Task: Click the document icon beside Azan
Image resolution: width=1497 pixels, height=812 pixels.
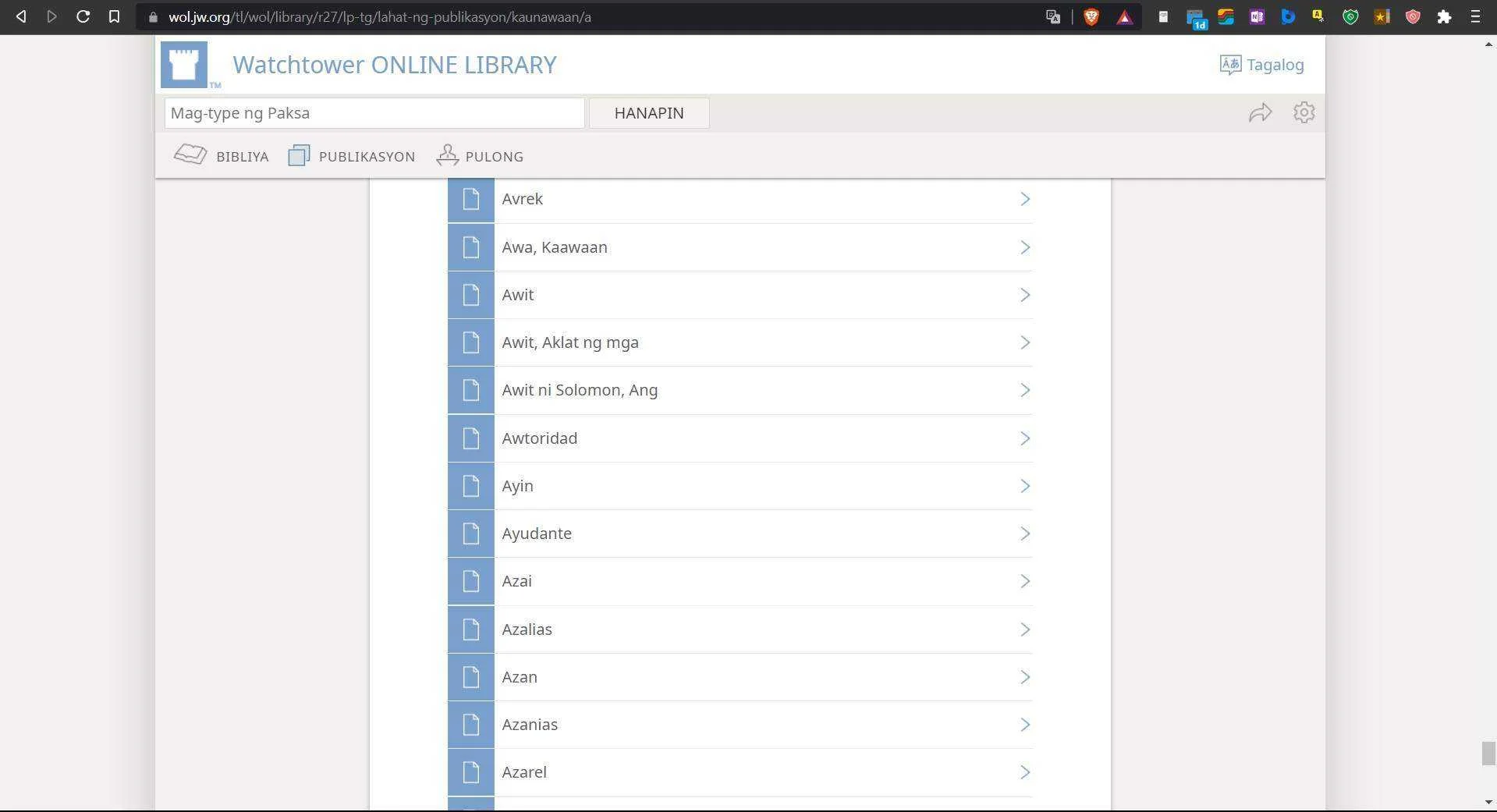Action: coord(471,677)
